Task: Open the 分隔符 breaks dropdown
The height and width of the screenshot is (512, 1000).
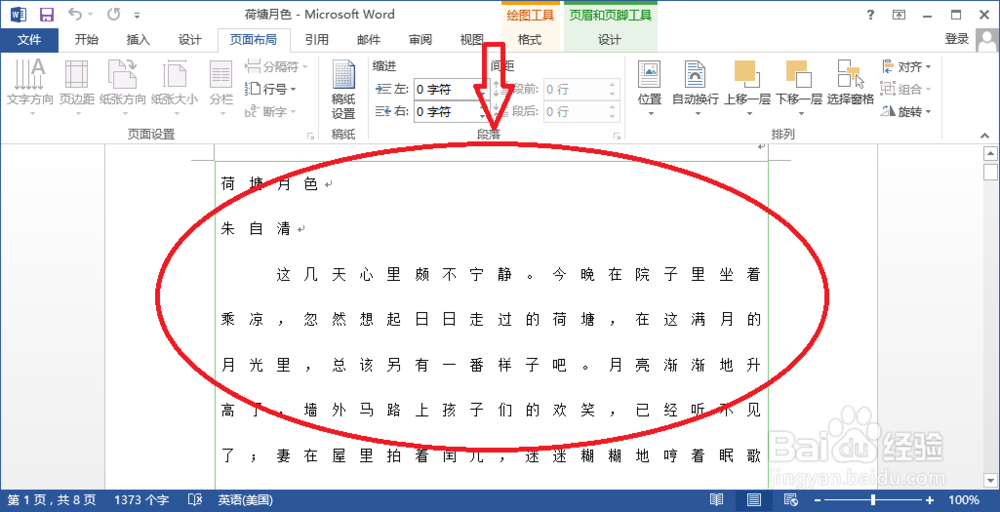Action: click(277, 66)
